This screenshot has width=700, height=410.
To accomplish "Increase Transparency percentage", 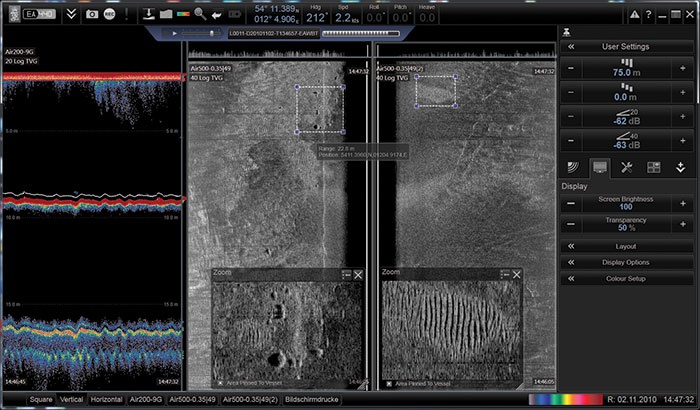I will click(x=683, y=224).
